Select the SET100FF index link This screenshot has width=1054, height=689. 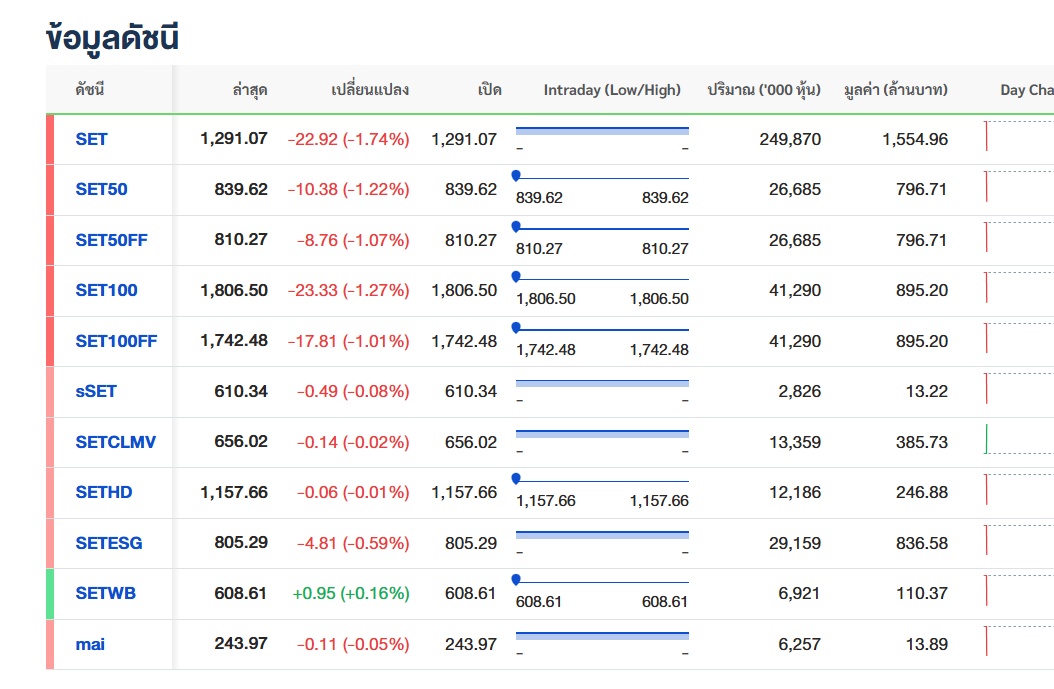click(116, 341)
